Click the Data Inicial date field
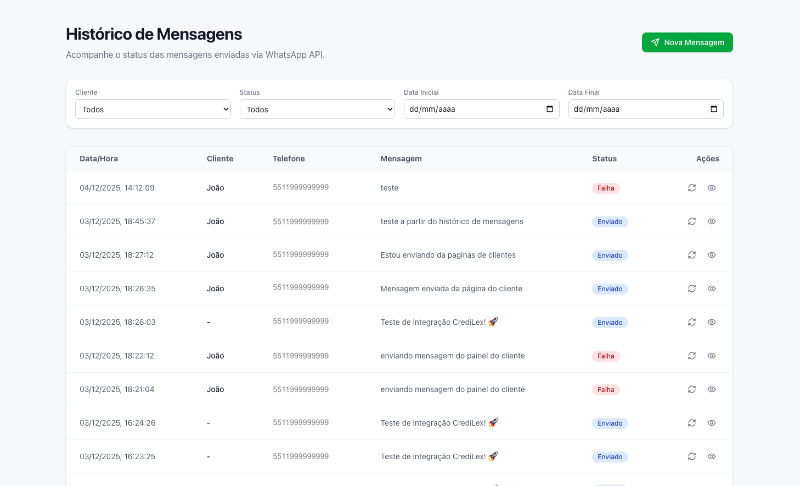 click(470, 109)
